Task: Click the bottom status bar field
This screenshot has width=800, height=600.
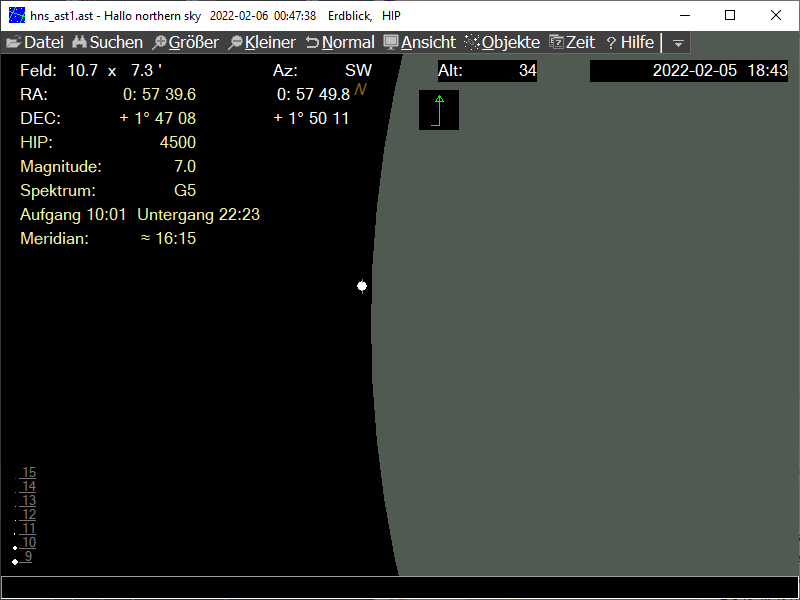Action: coord(400,587)
